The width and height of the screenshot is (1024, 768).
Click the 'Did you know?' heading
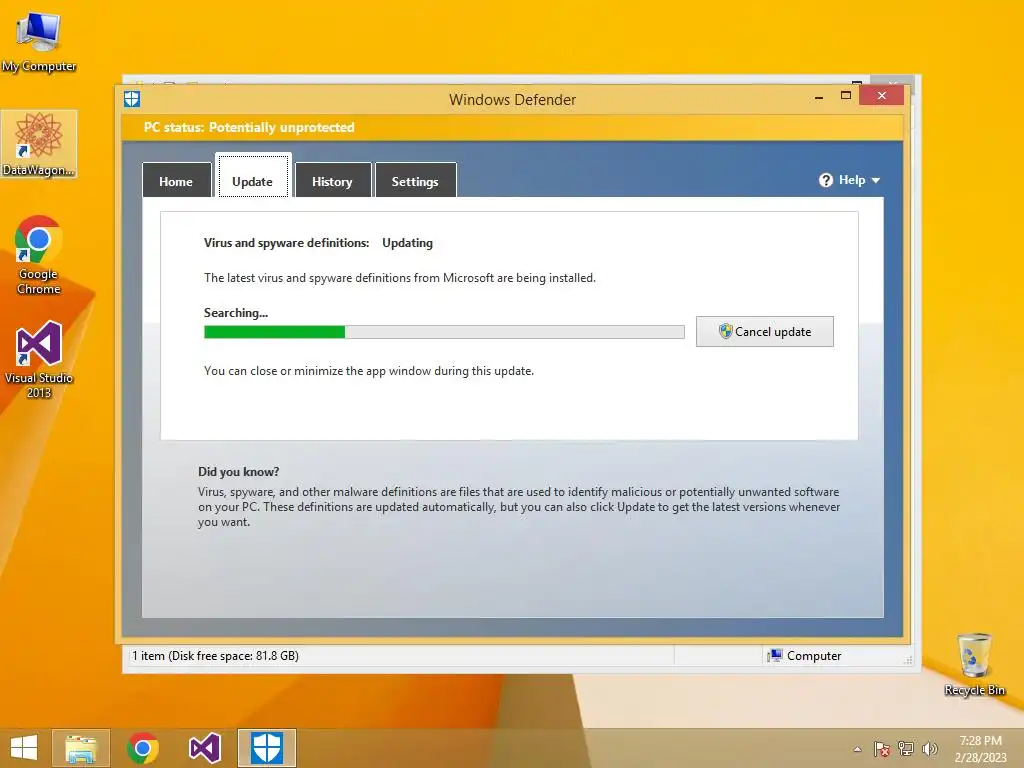[x=238, y=472]
